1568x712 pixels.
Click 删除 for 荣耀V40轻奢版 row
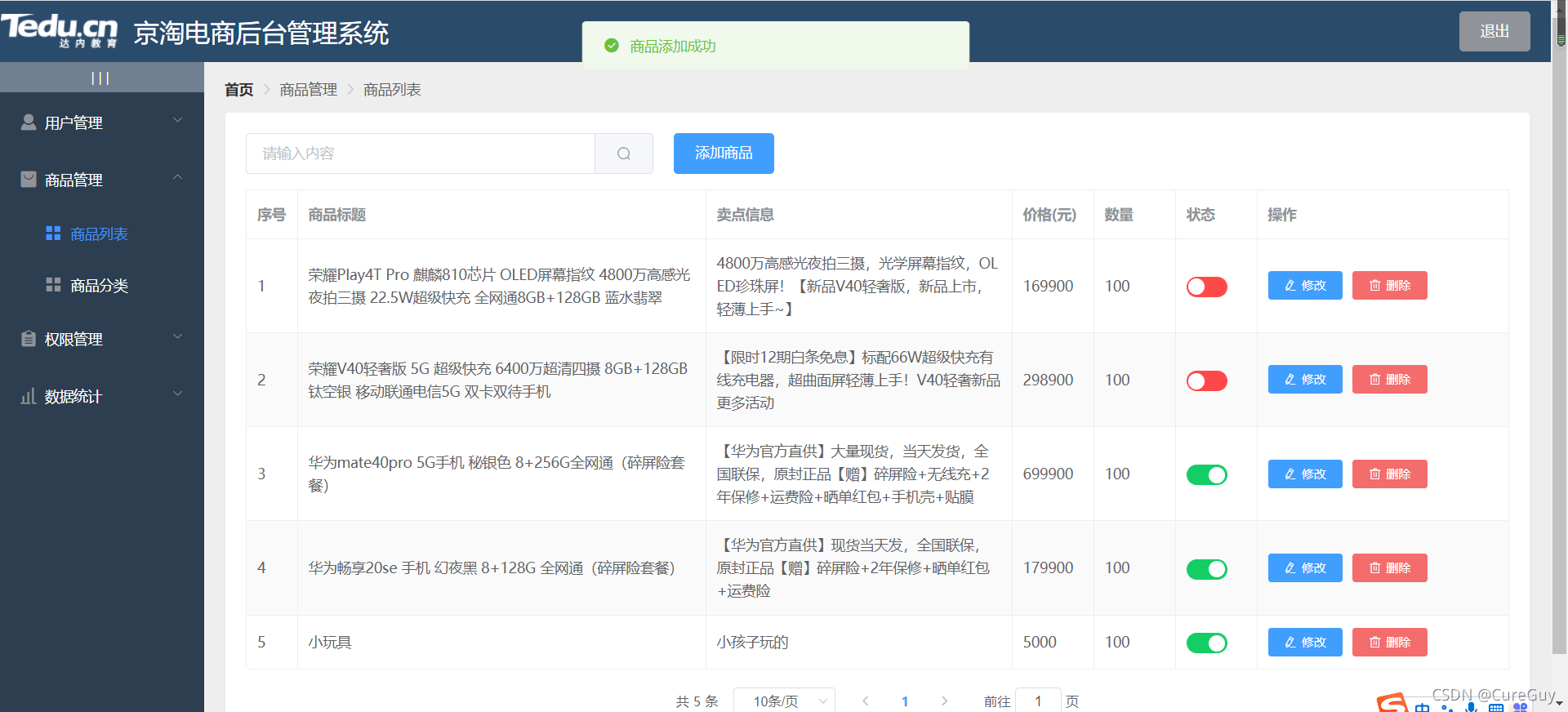tap(1390, 380)
